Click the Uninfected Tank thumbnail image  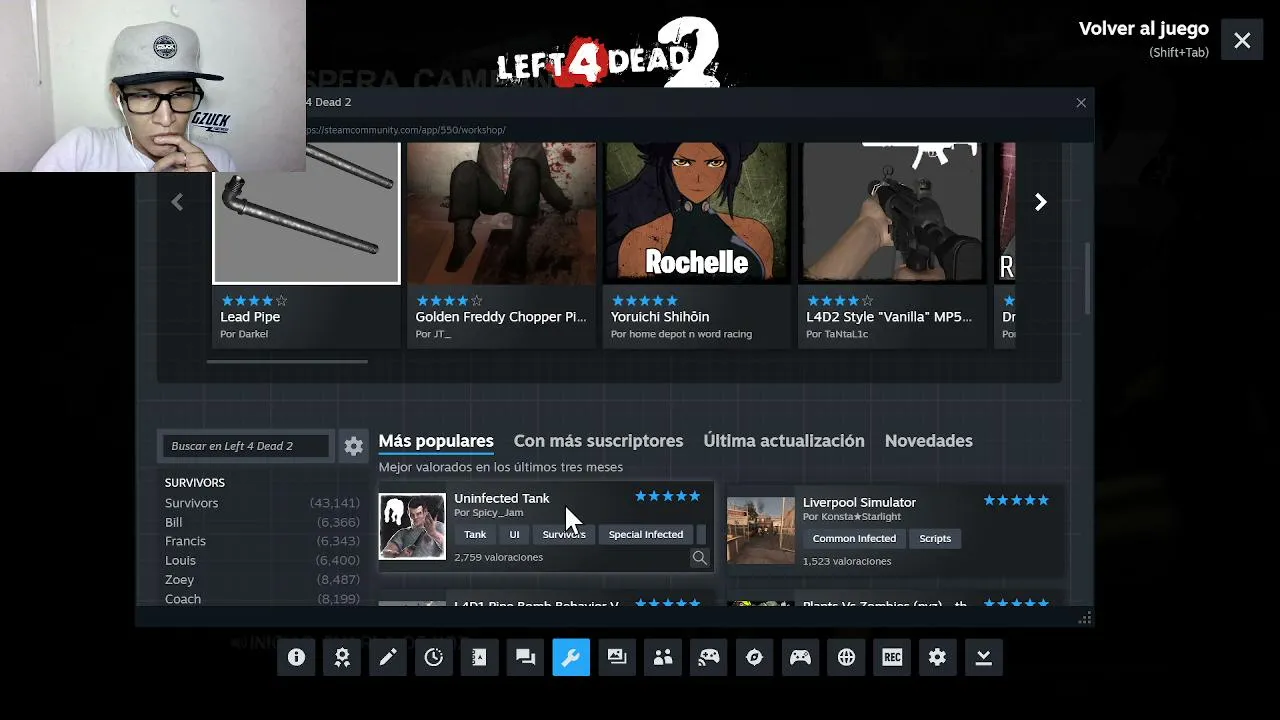pyautogui.click(x=412, y=527)
